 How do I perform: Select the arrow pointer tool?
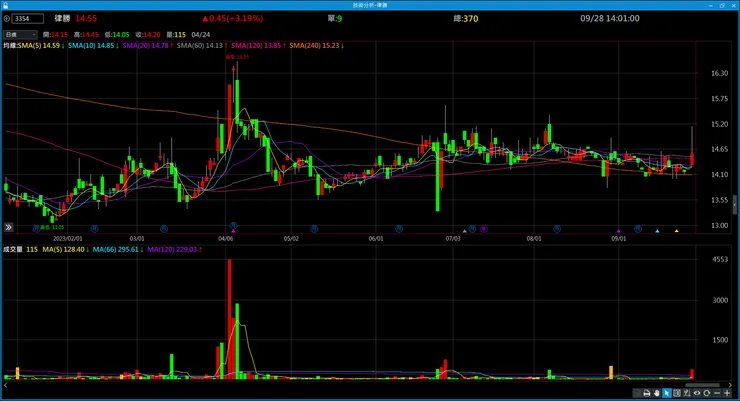point(666,393)
